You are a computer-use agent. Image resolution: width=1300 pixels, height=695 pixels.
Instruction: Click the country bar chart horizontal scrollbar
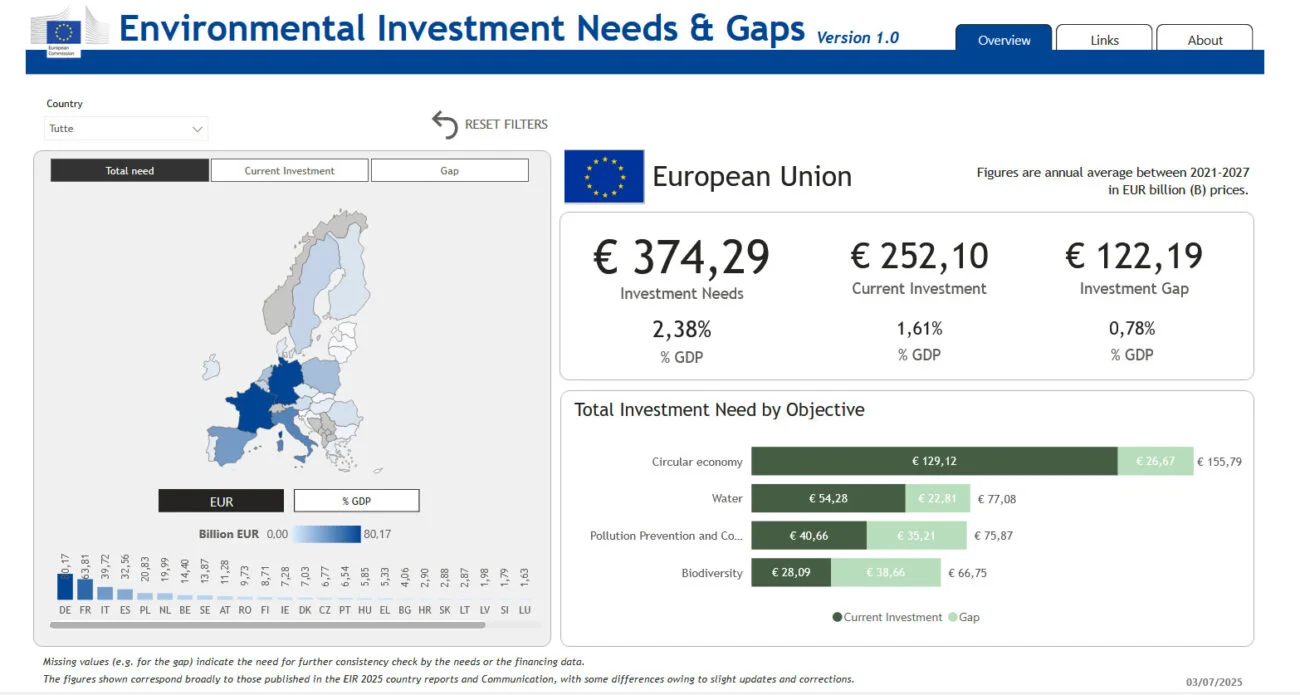pyautogui.click(x=267, y=625)
